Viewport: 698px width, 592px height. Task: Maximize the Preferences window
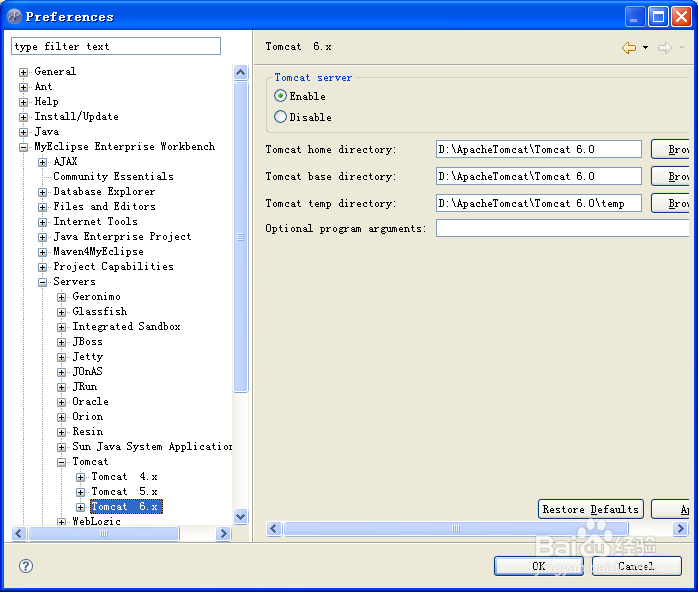(658, 17)
